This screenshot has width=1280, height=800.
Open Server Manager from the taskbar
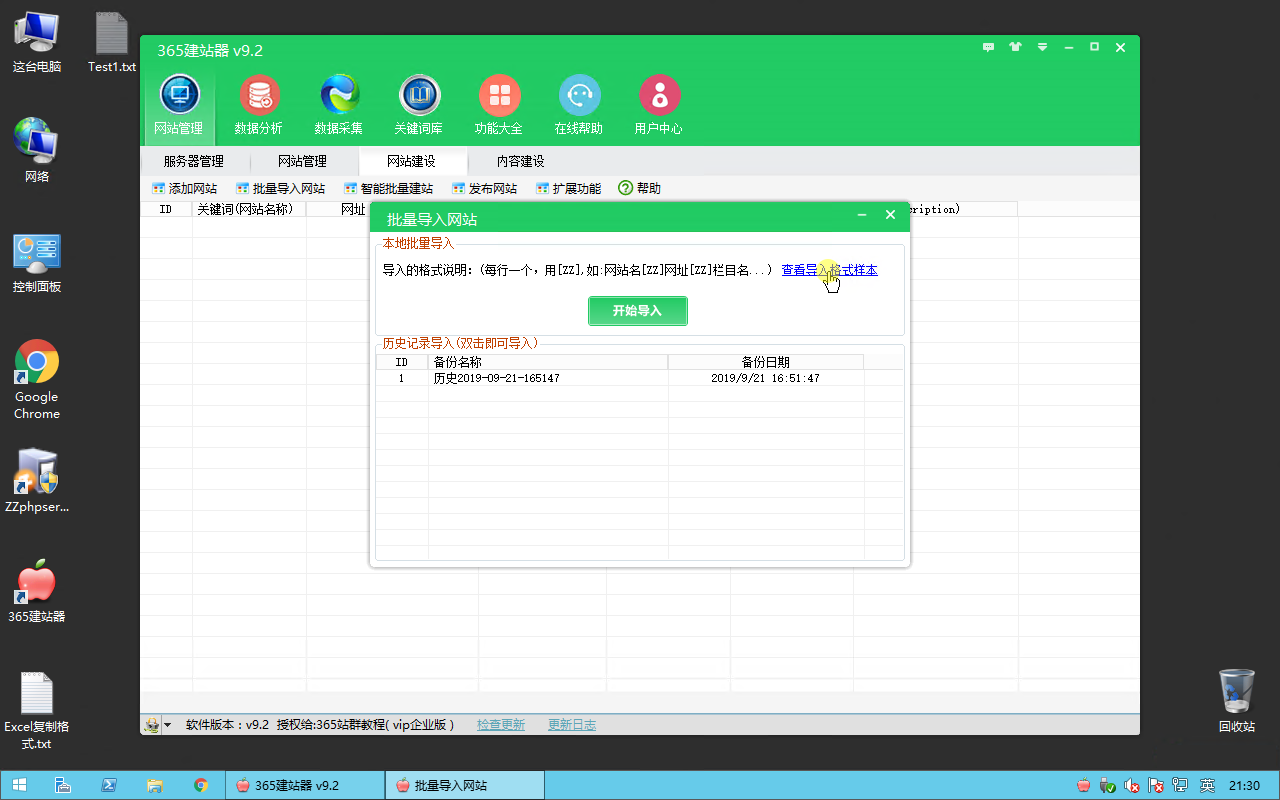point(62,785)
